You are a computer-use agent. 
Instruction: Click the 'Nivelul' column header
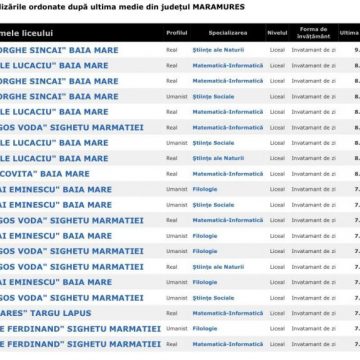[277, 33]
